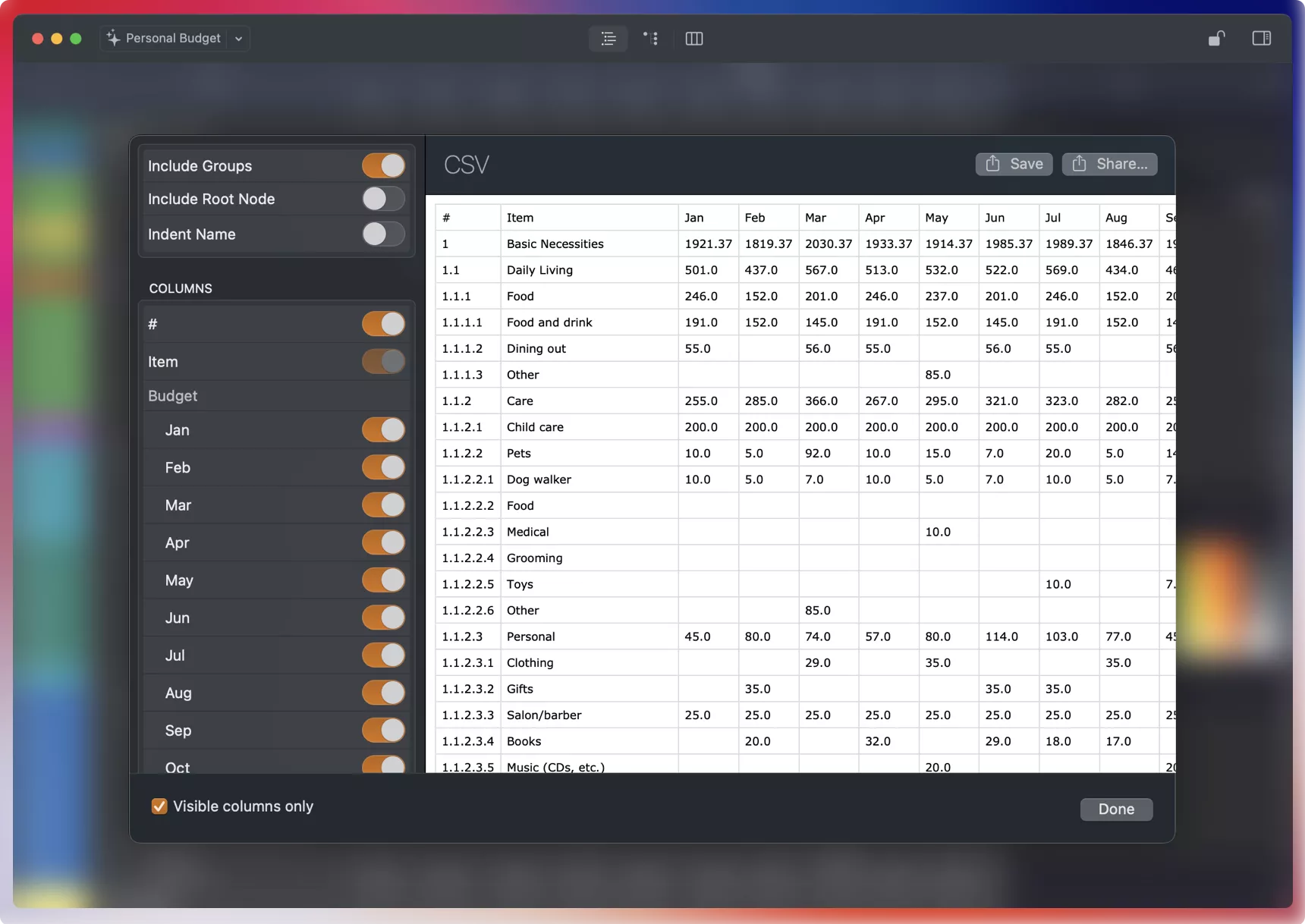Click the sparkle icon beside Personal Budget
The width and height of the screenshot is (1305, 924).
point(112,38)
